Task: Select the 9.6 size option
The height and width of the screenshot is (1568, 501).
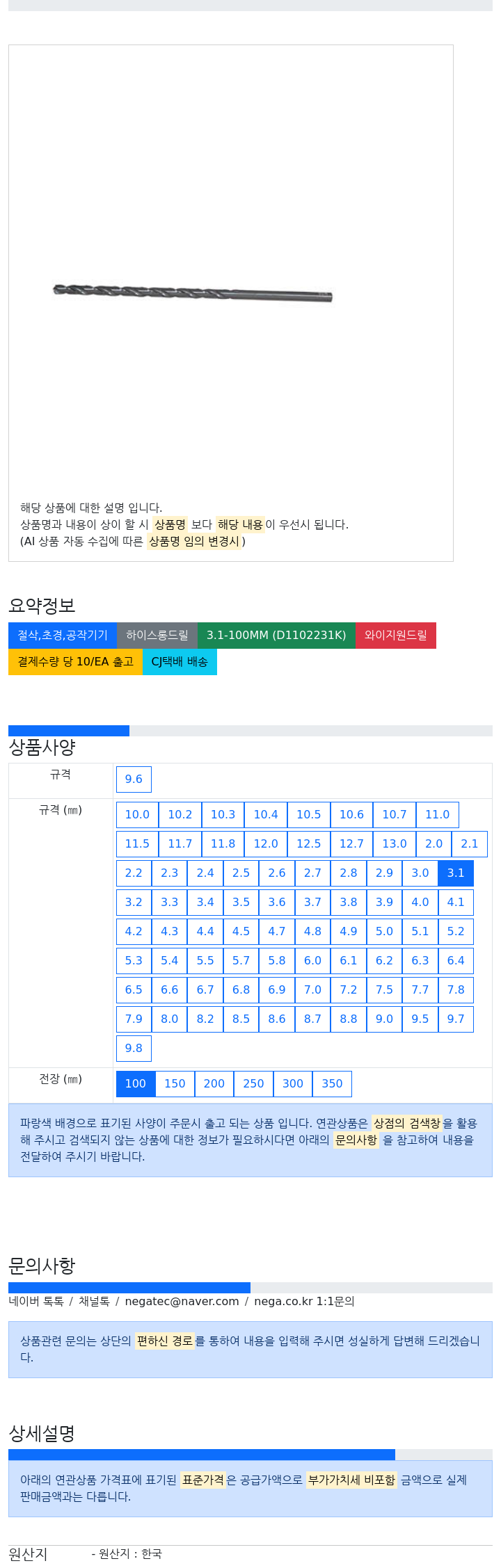Action: coord(134,779)
